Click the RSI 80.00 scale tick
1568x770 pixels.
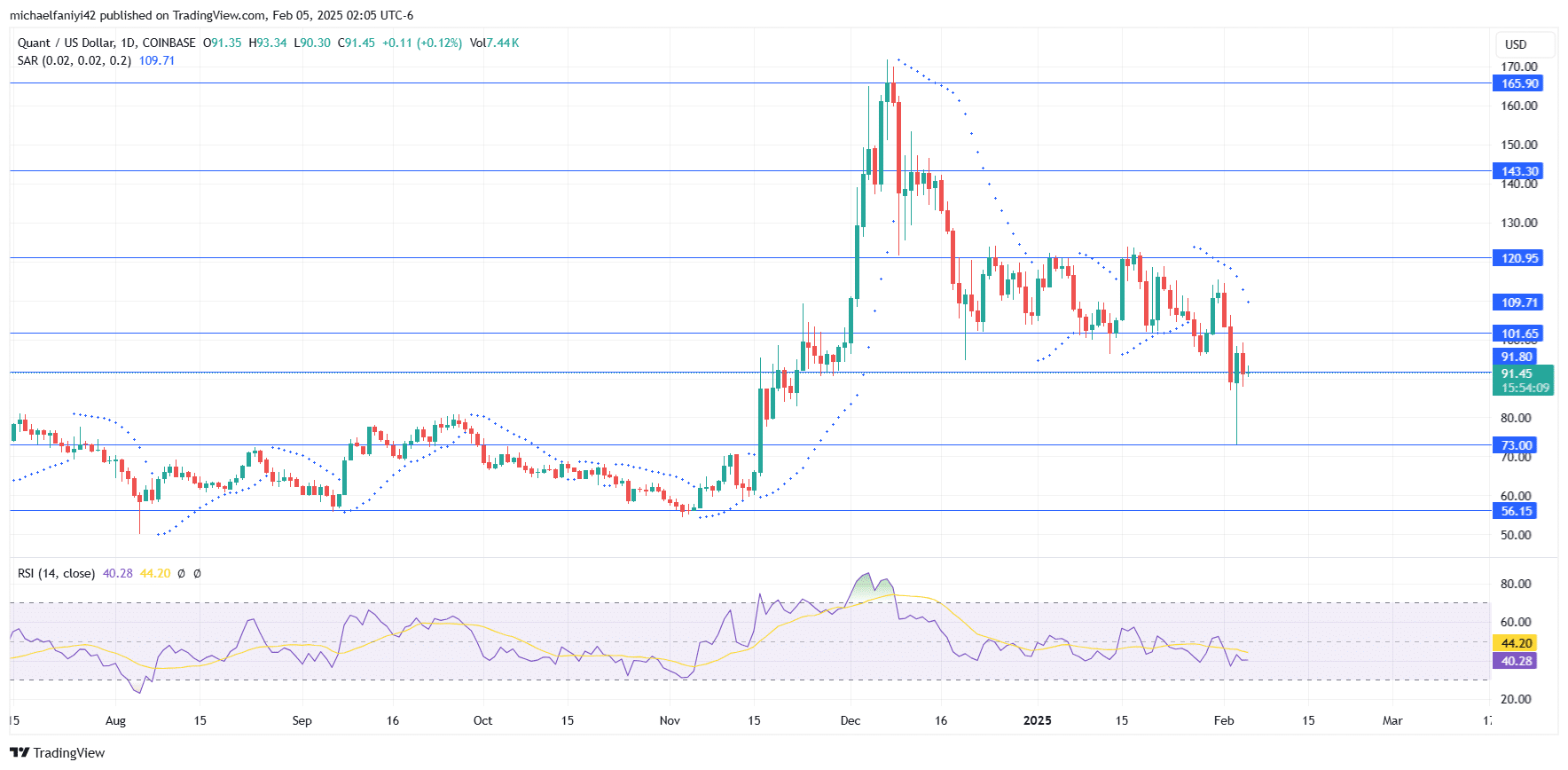point(1516,584)
